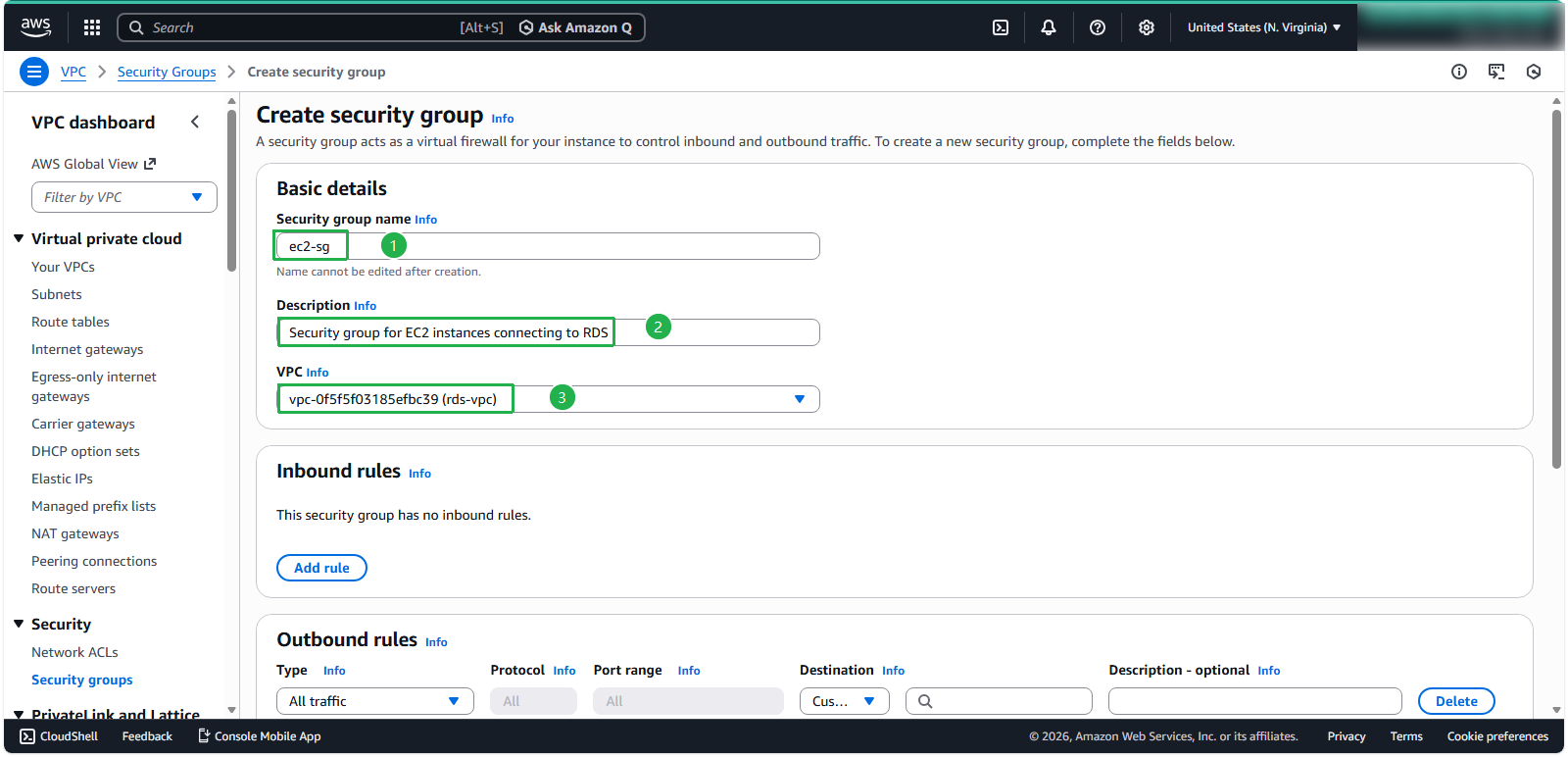
Task: Open Route servers in sidebar
Action: pyautogui.click(x=73, y=588)
